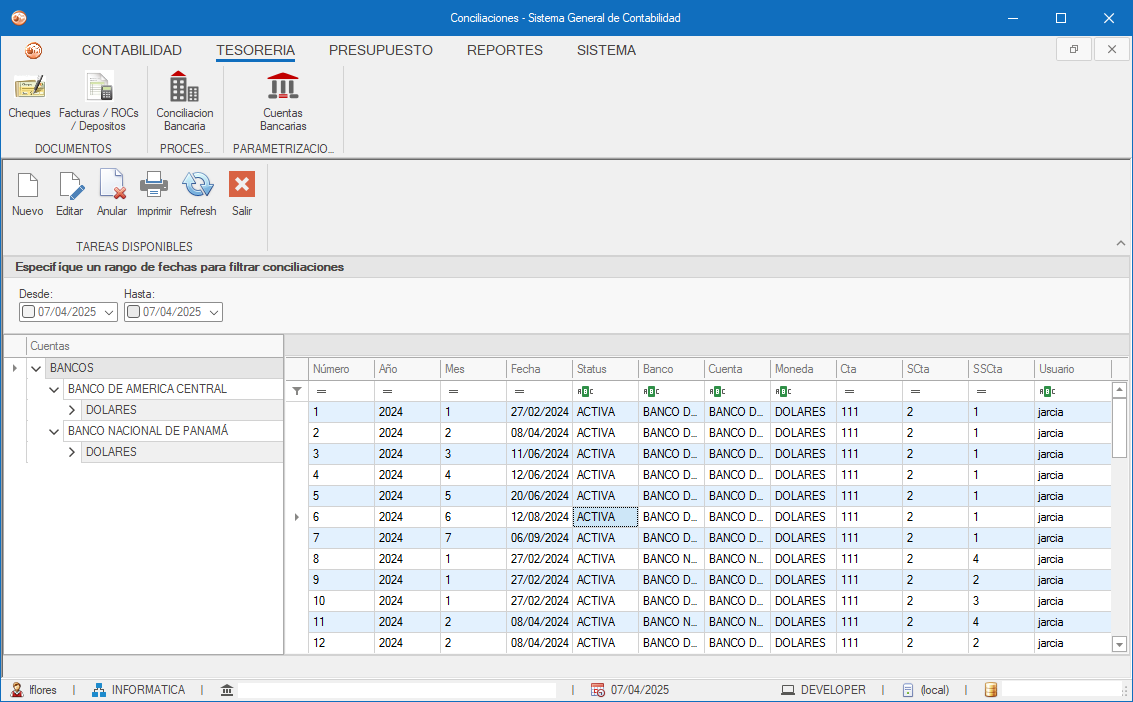Click the Cuenta column text filter icon

coord(717,391)
